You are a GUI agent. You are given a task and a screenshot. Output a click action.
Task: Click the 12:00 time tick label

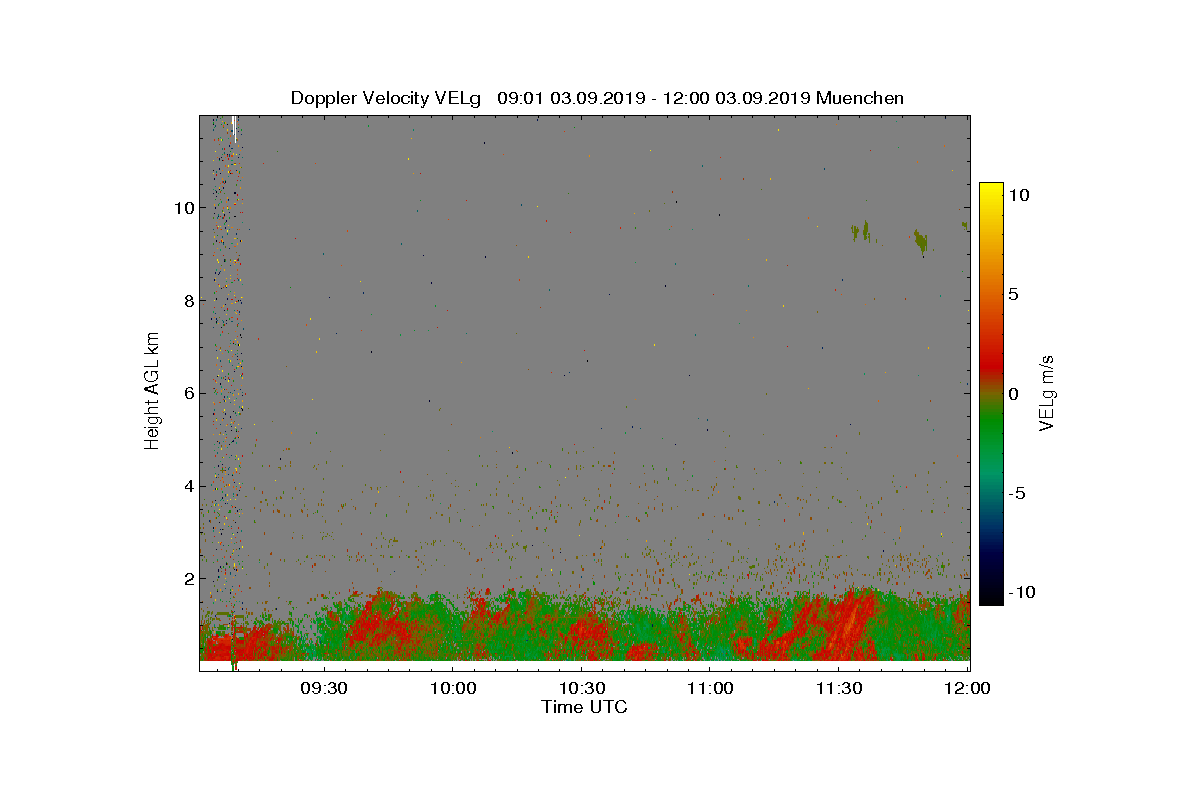(968, 688)
